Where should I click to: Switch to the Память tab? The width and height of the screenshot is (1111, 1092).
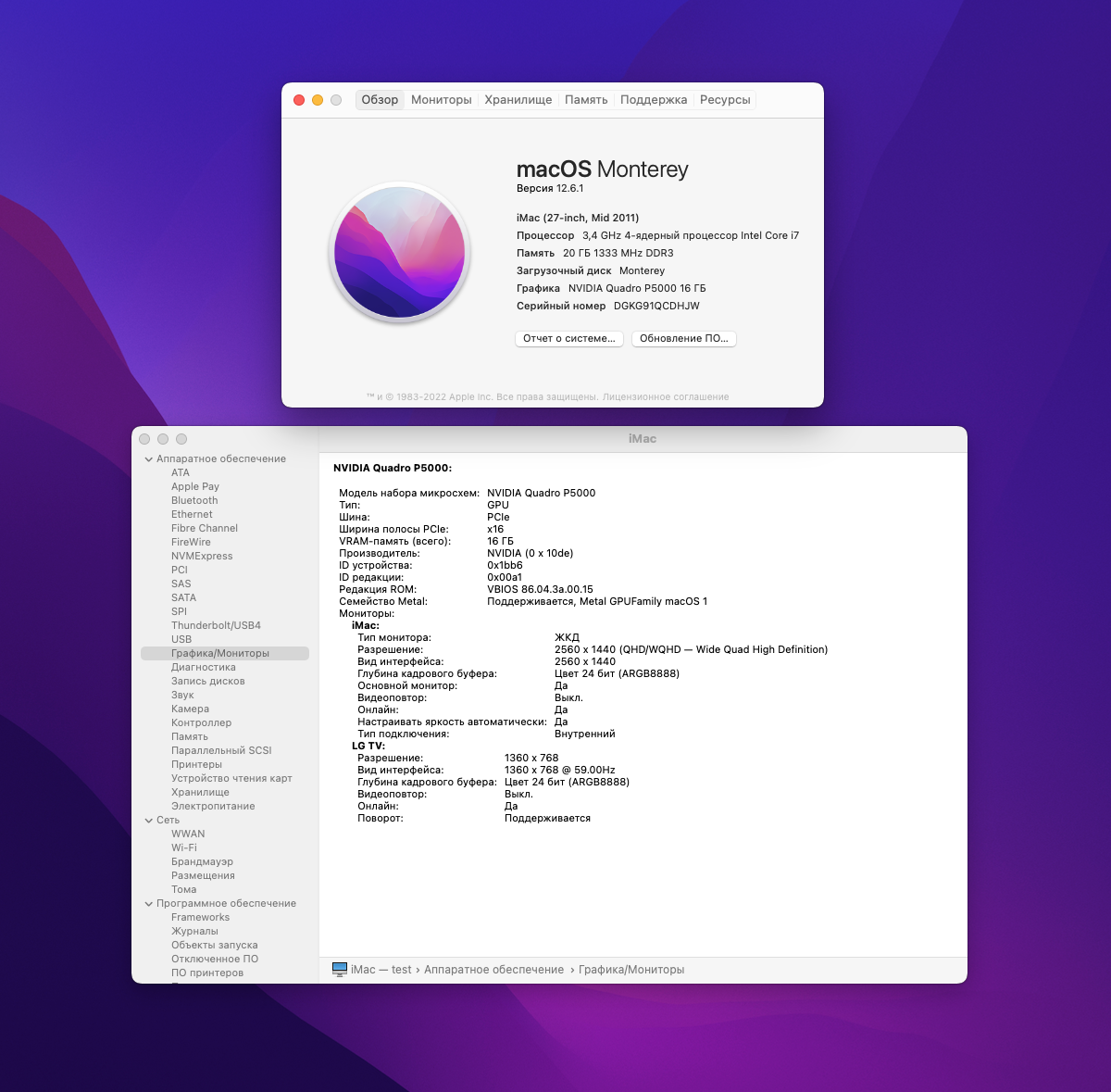[x=586, y=100]
